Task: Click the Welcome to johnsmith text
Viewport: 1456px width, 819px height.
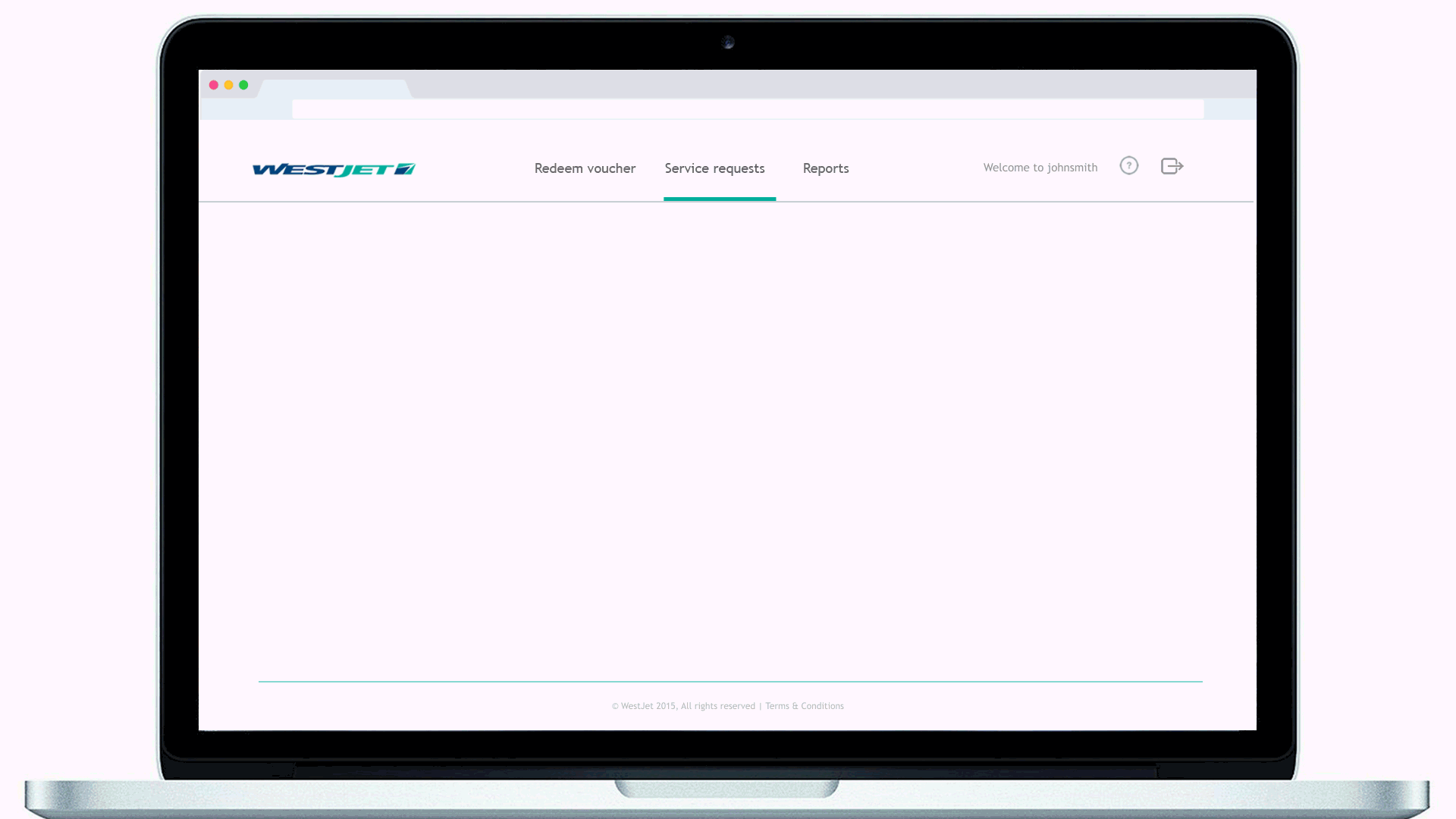Action: pyautogui.click(x=1040, y=168)
